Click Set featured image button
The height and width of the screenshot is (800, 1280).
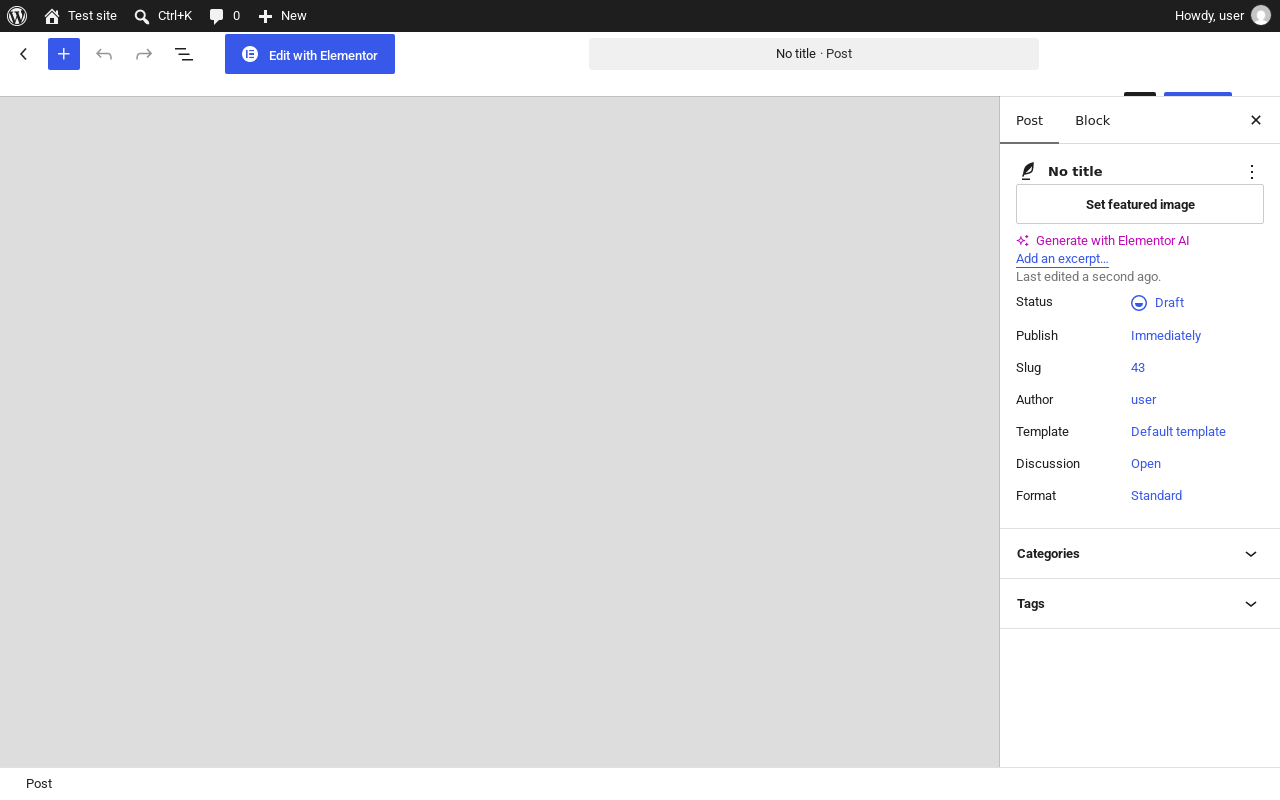(1140, 204)
